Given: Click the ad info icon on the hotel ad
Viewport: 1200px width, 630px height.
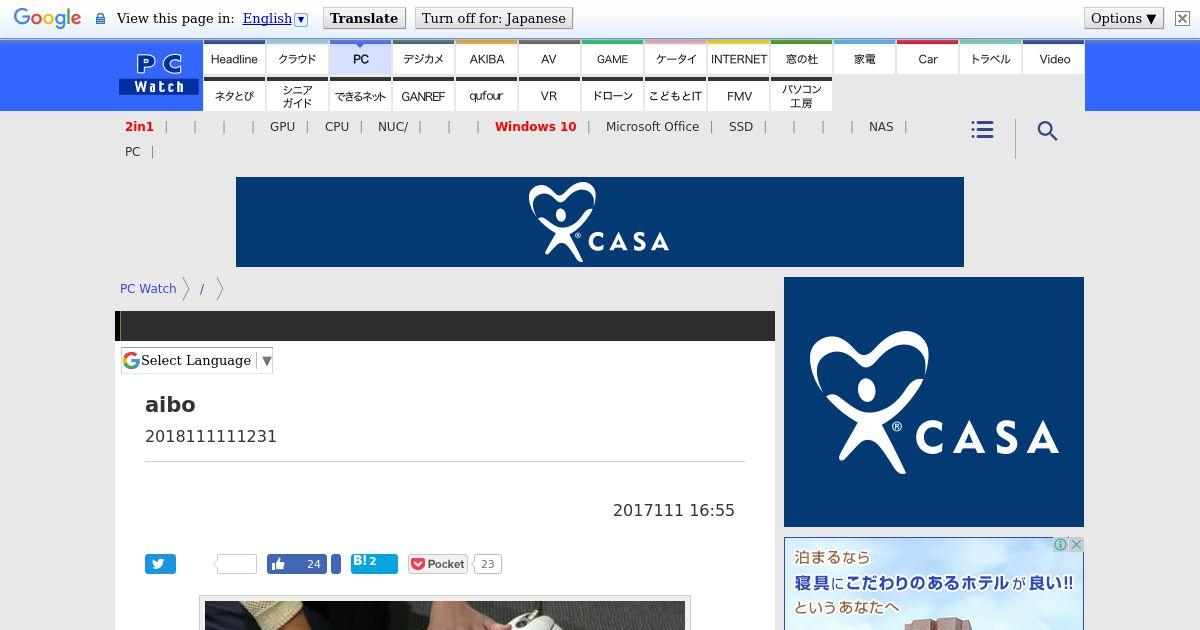Looking at the screenshot, I should click(1060, 545).
